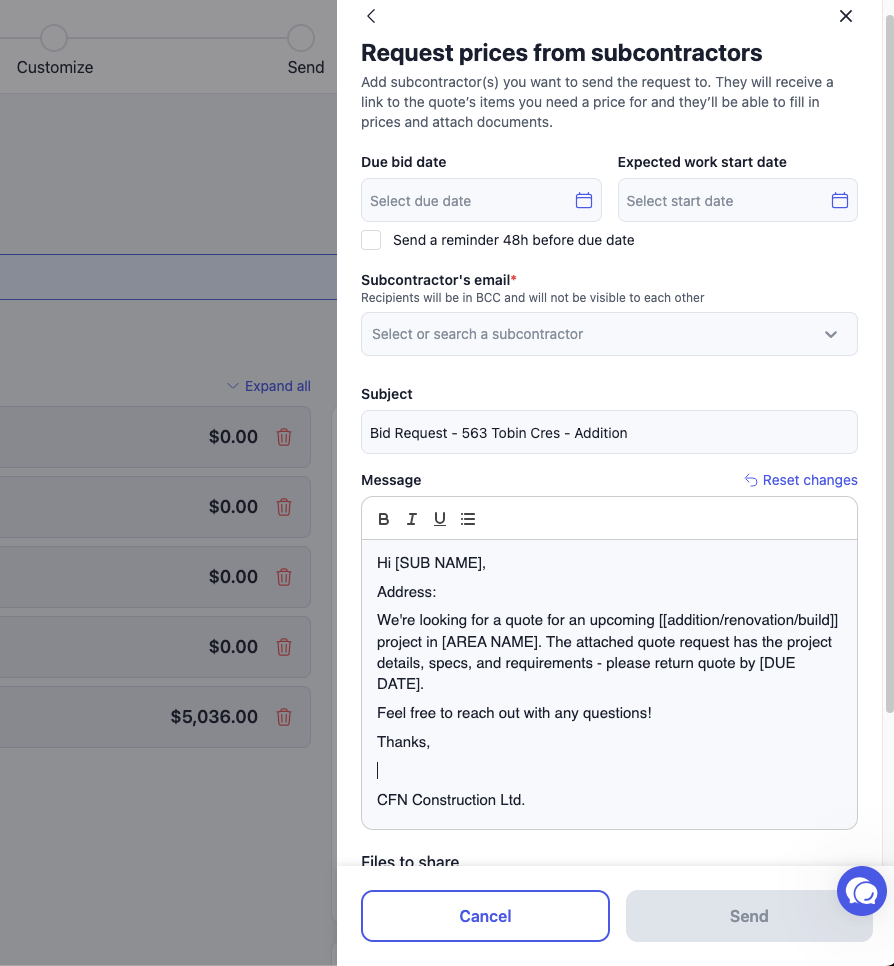Cancel the price request

[485, 915]
